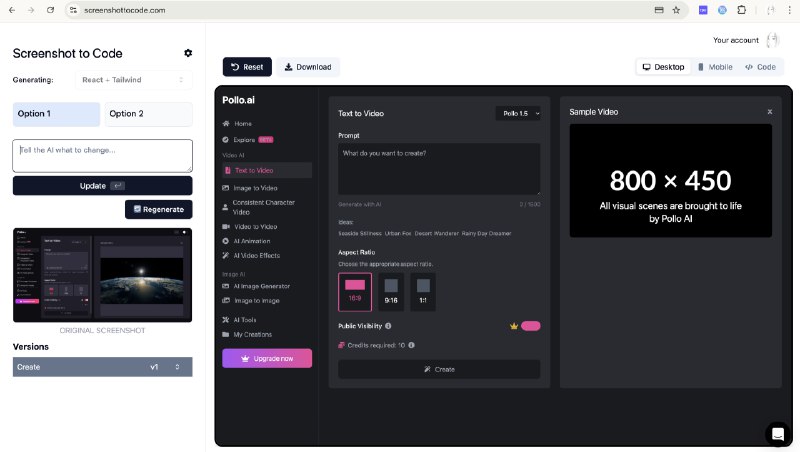Open the React + Tailwind stack dropdown

(134, 80)
